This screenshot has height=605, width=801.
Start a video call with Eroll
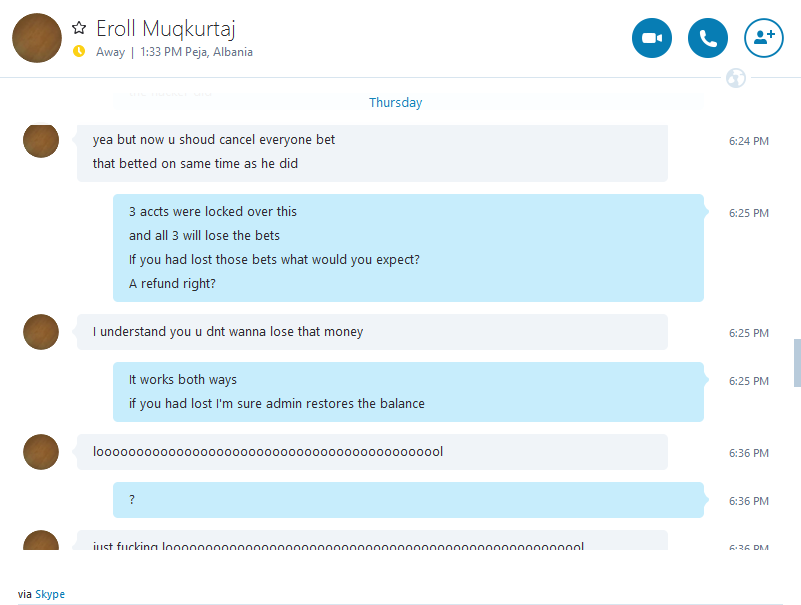pyautogui.click(x=651, y=38)
